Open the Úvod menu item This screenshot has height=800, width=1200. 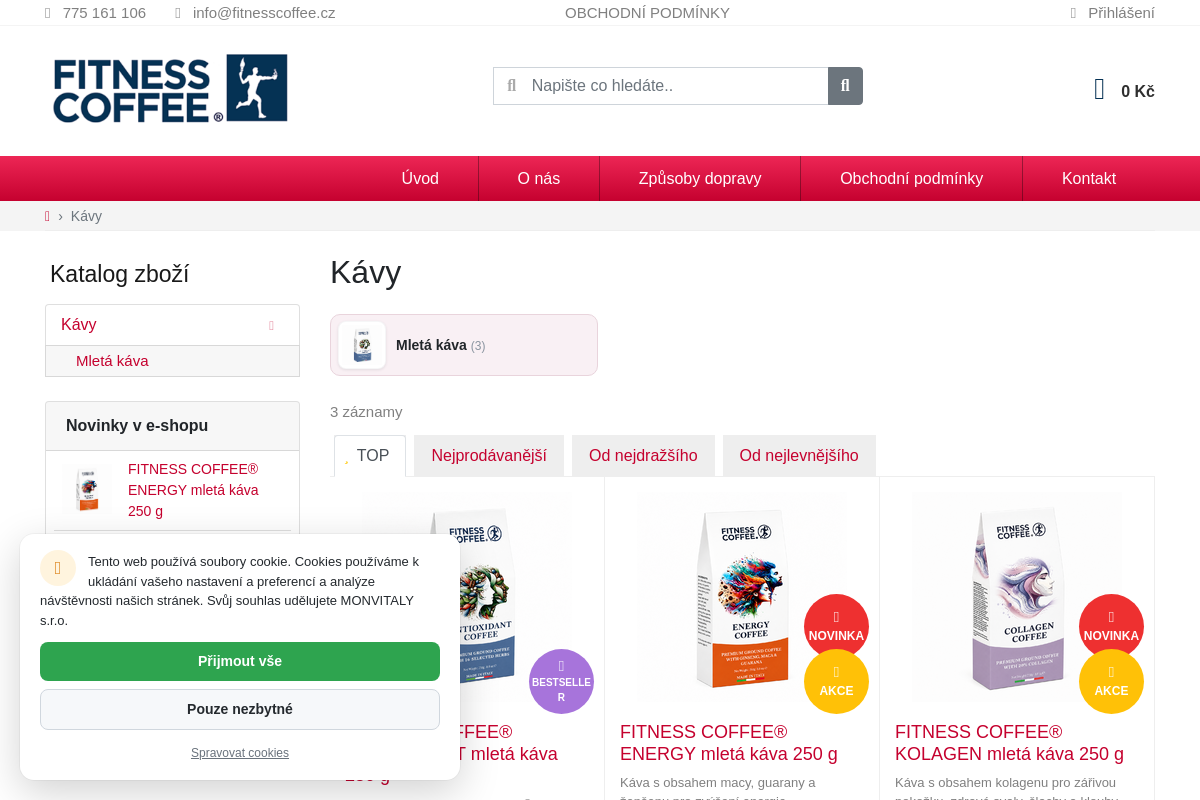click(x=420, y=178)
